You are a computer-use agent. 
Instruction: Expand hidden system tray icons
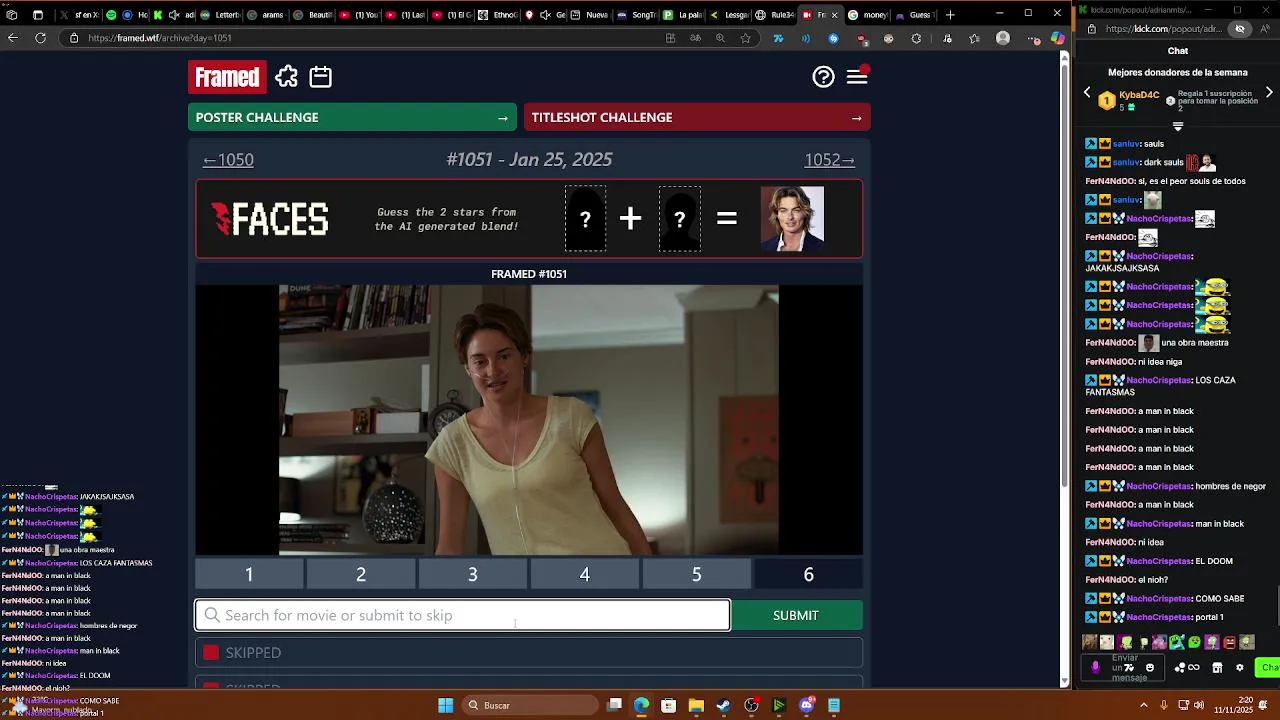coord(1144,705)
